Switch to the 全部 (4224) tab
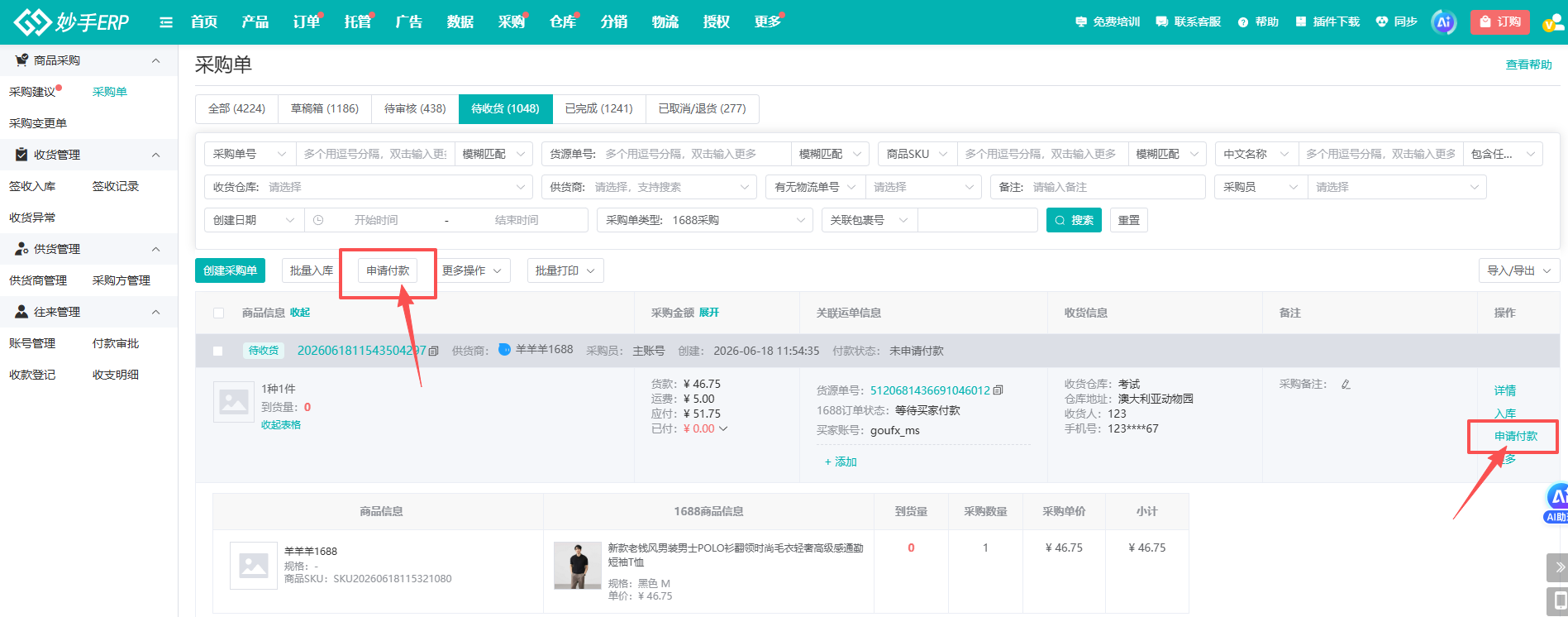 click(x=236, y=108)
